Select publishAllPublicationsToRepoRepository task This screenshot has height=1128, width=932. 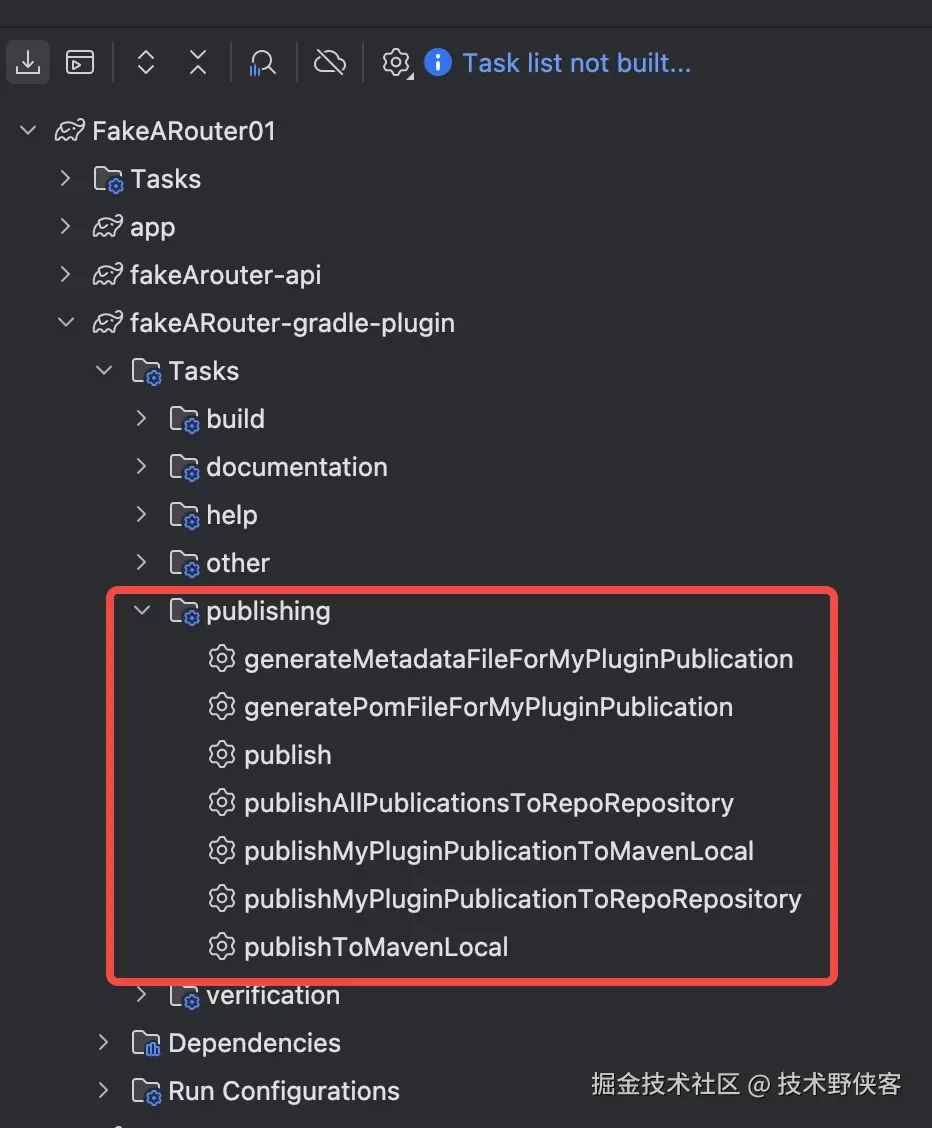(488, 803)
